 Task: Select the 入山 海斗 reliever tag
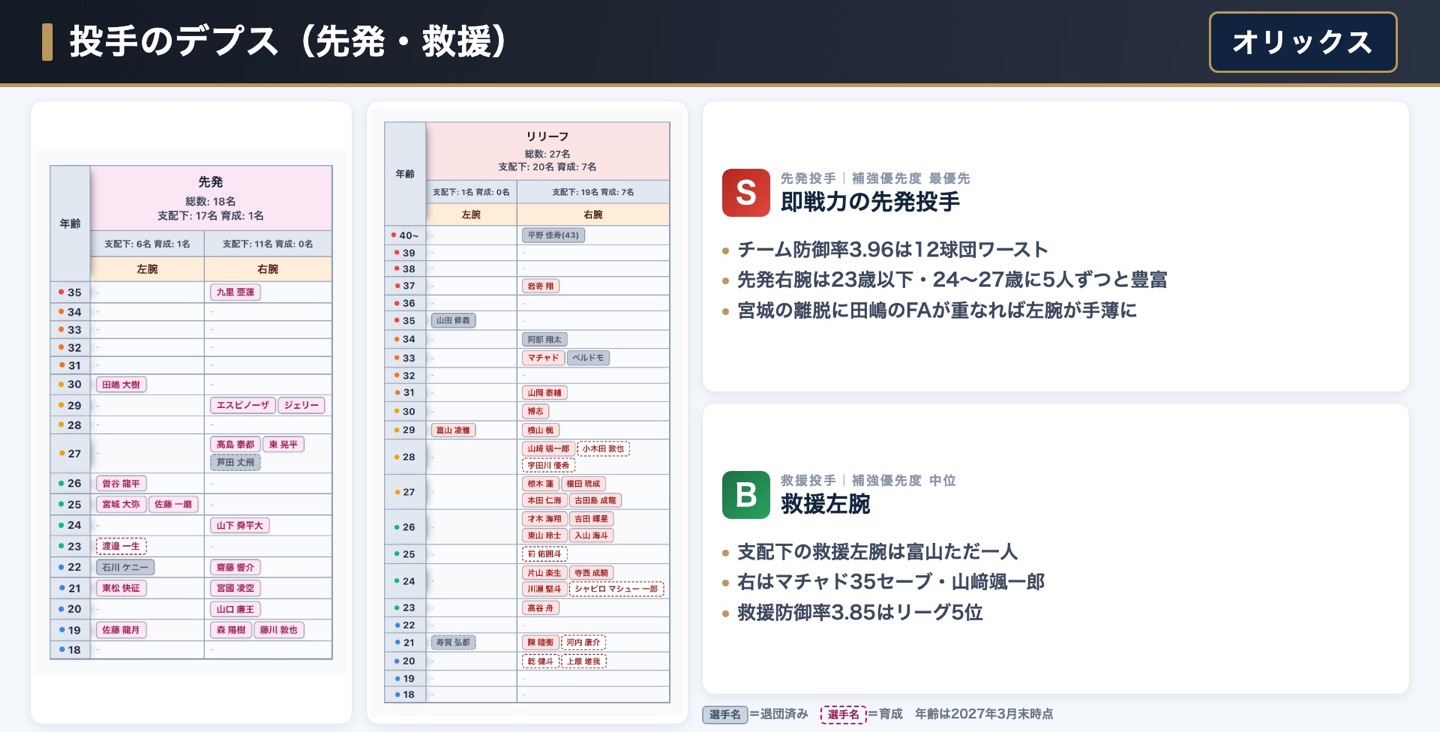point(591,535)
